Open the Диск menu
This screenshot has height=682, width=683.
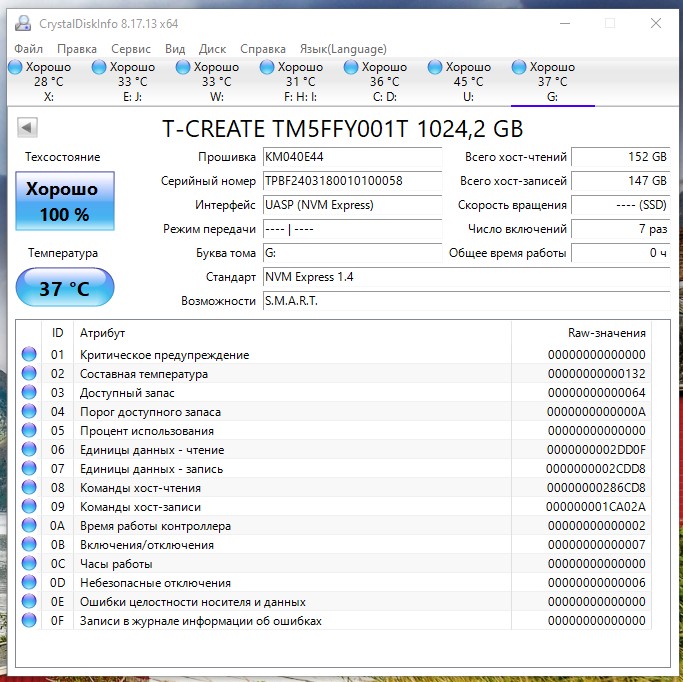click(x=212, y=49)
